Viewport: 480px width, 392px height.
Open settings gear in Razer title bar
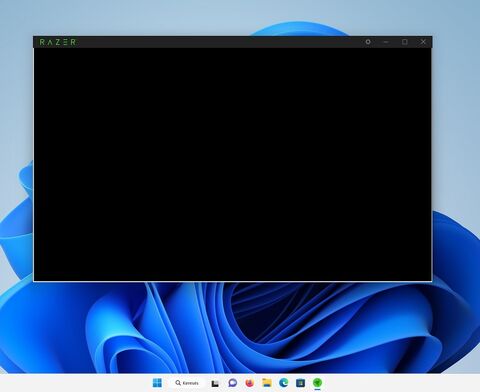tap(368, 42)
